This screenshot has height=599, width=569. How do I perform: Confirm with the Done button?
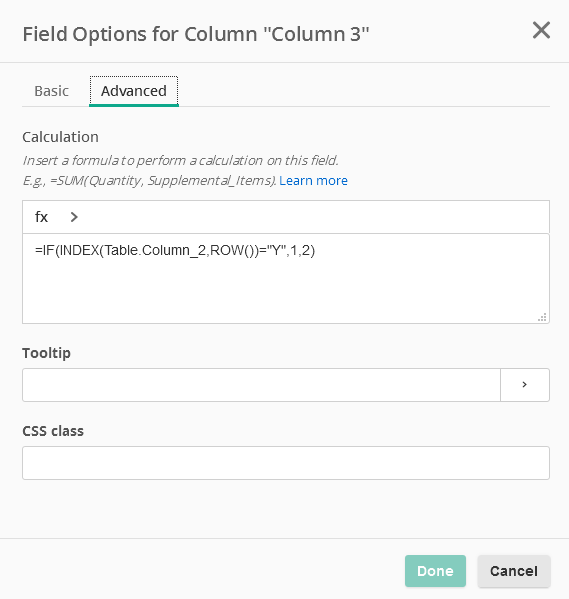tap(435, 571)
